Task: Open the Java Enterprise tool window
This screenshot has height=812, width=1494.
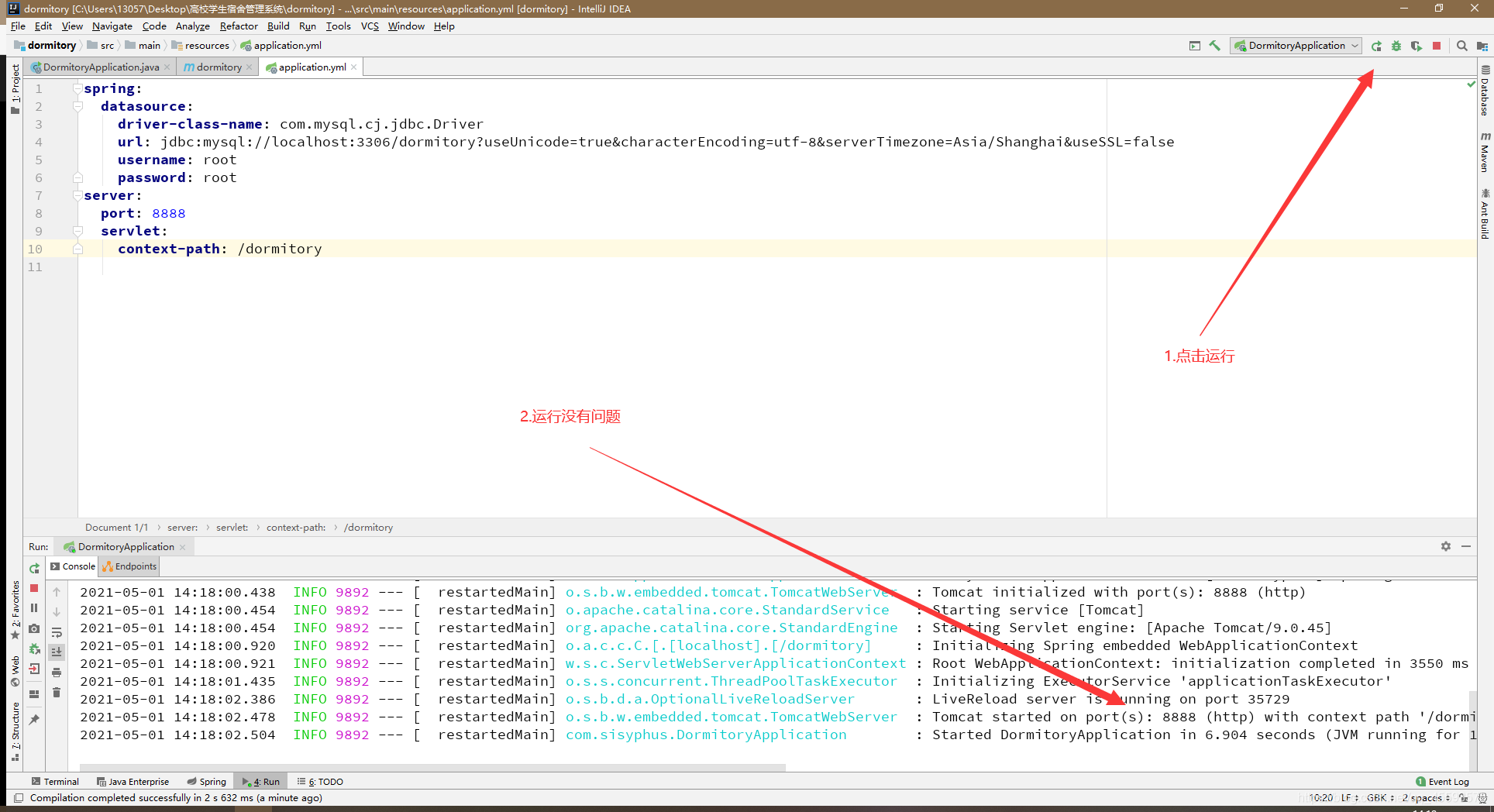Action: click(x=133, y=782)
